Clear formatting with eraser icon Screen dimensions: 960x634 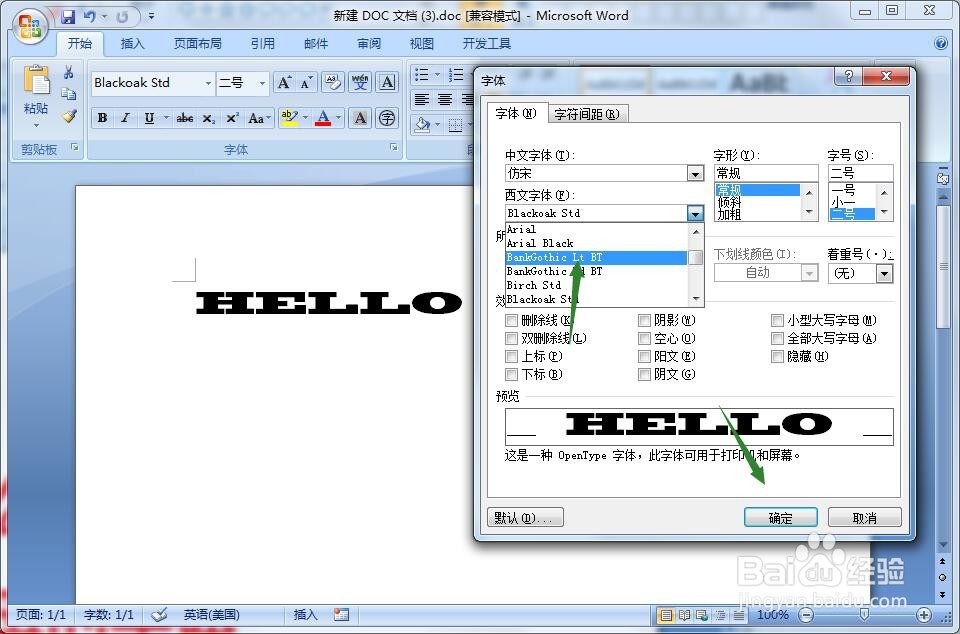pyautogui.click(x=332, y=83)
